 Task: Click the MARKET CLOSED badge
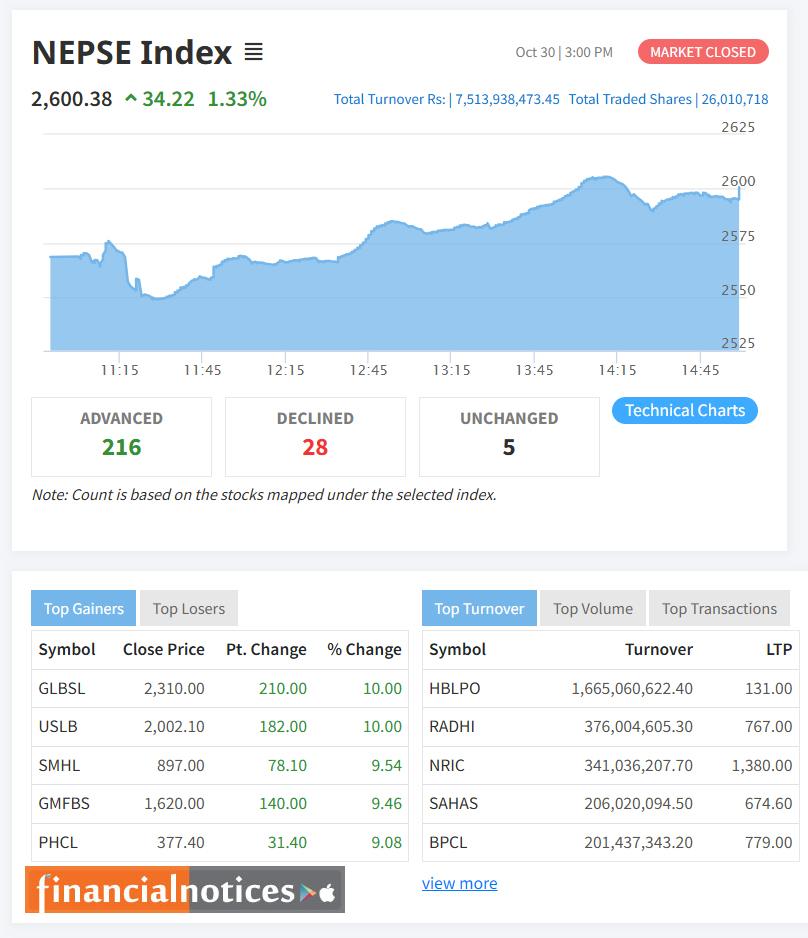pyautogui.click(x=703, y=52)
